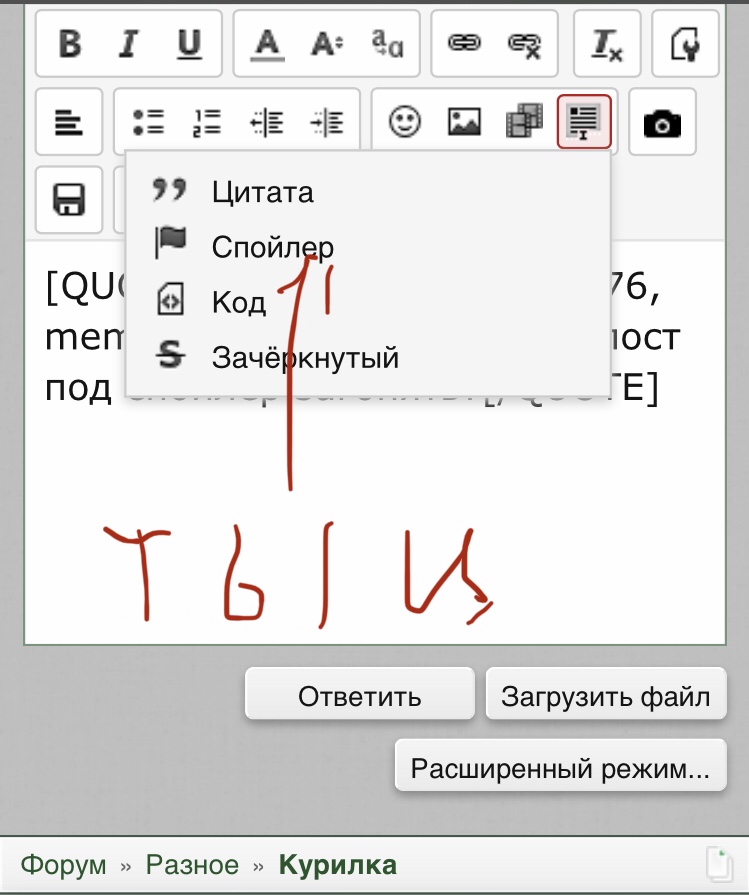The height and width of the screenshot is (895, 749).
Task: Toggle underline text formatting
Action: point(189,44)
